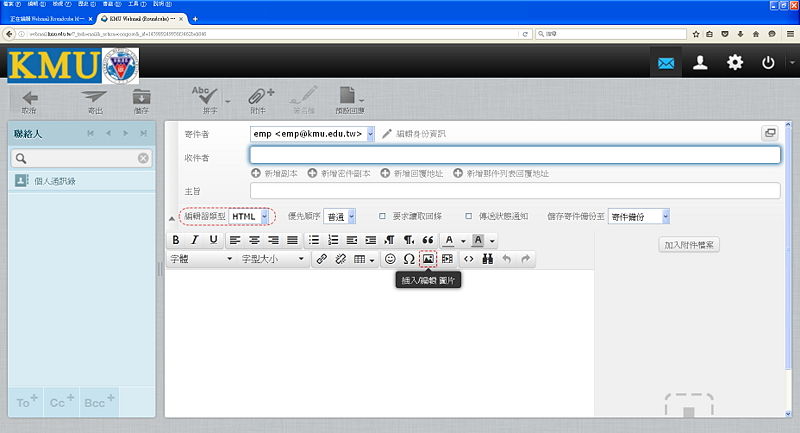Attach a file with the paperclip icon

coord(260,96)
